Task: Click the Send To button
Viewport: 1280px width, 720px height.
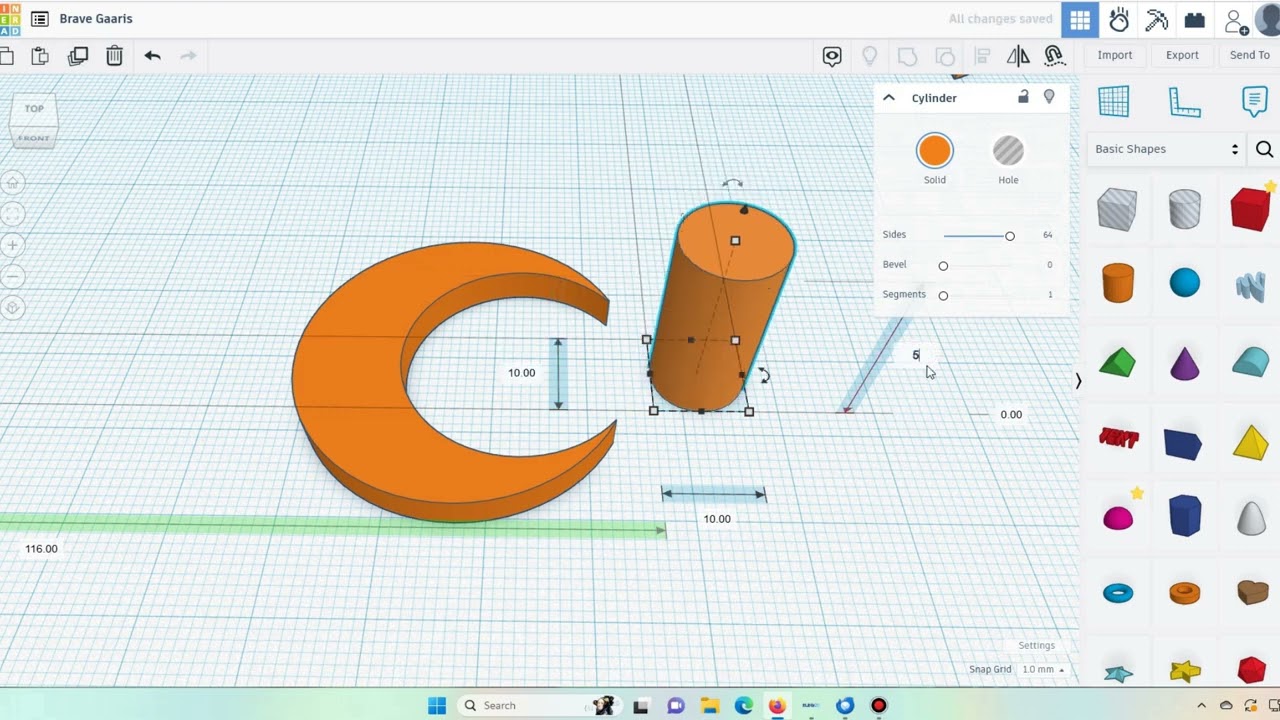Action: [1250, 55]
